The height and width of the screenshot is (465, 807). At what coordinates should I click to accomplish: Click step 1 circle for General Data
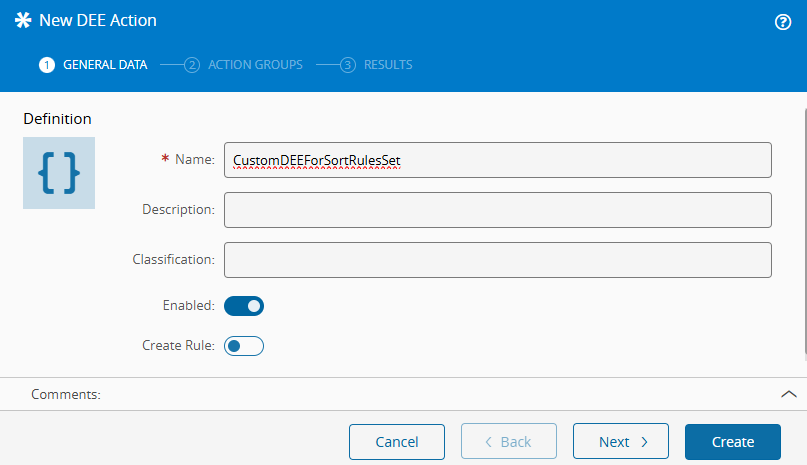[46, 65]
